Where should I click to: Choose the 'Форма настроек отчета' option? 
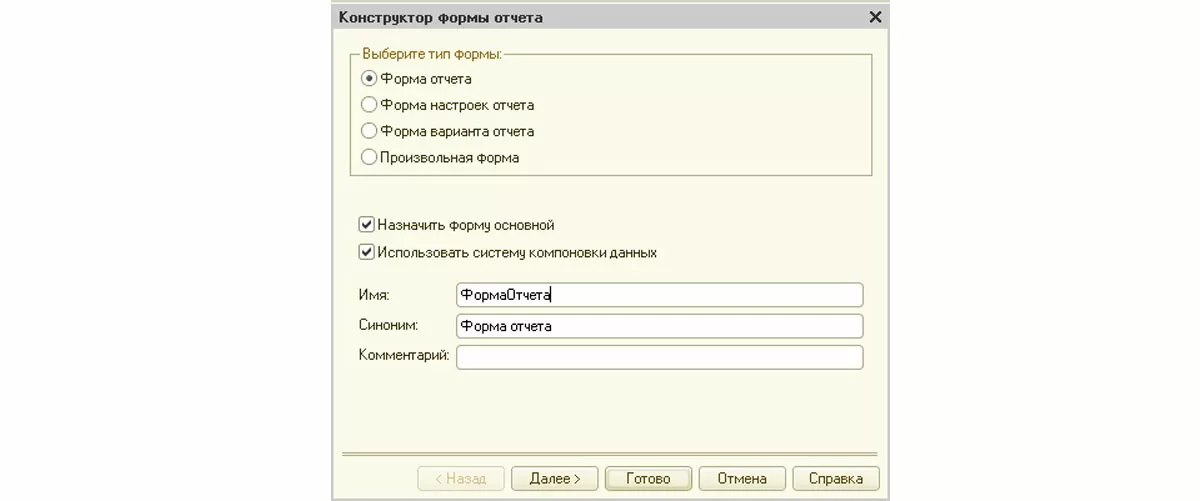click(369, 105)
